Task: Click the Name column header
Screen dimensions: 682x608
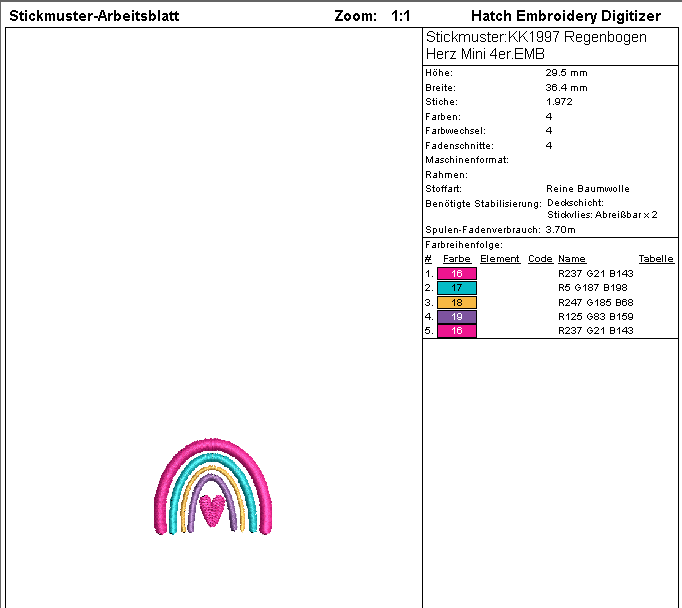Action: pos(571,259)
